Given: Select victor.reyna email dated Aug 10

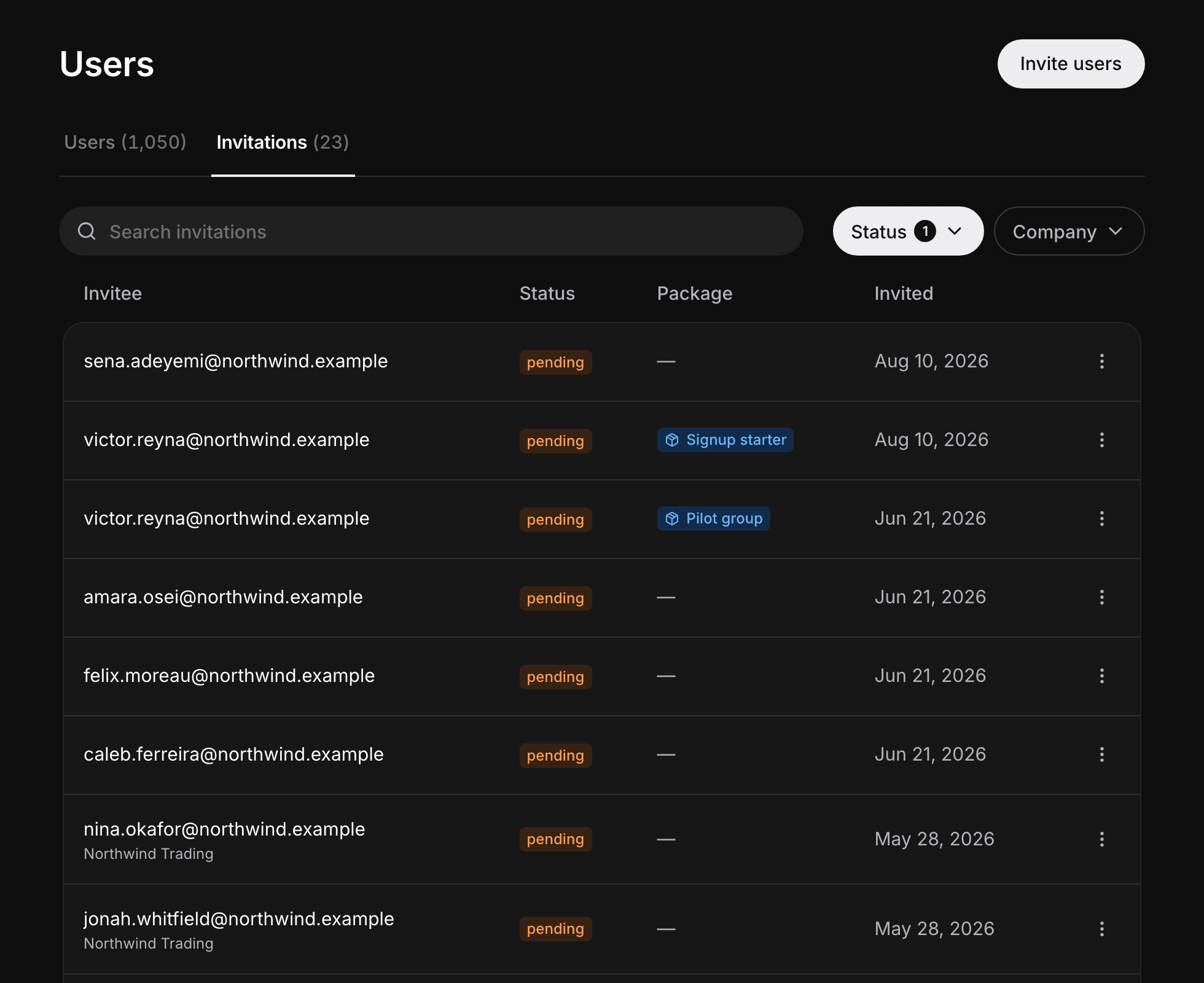Looking at the screenshot, I should [x=226, y=440].
